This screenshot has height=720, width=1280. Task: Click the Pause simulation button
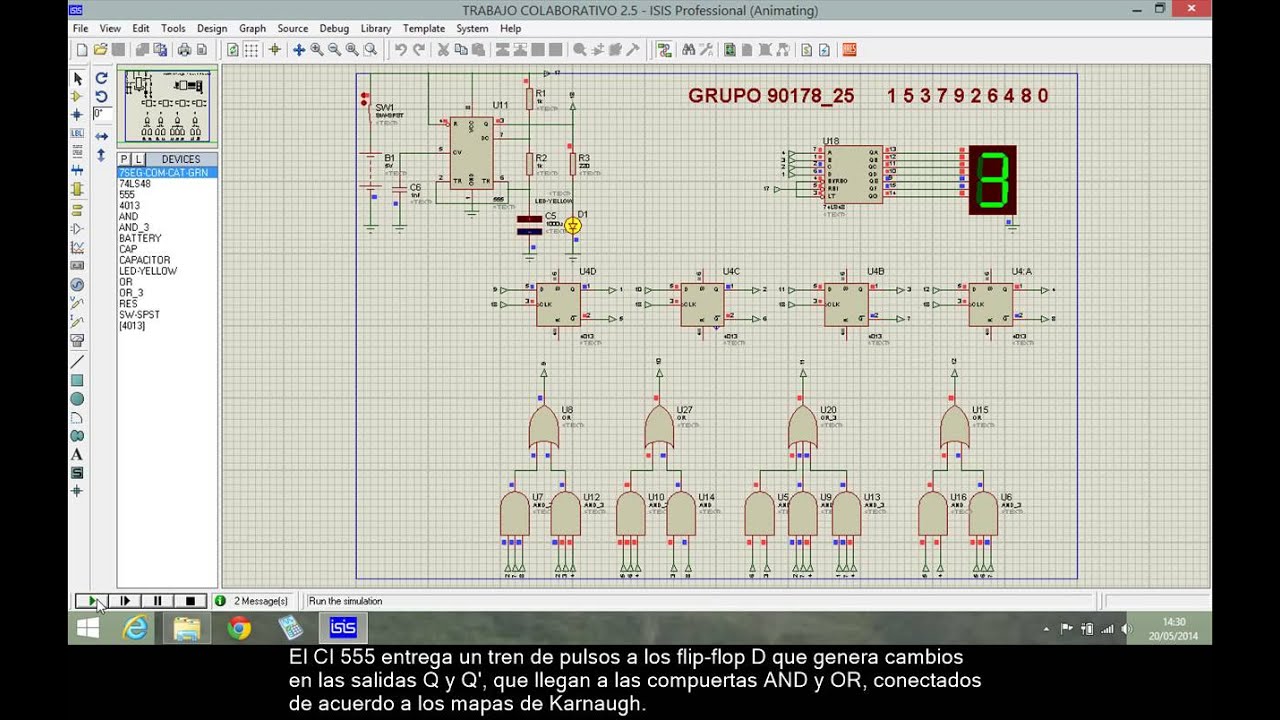[157, 601]
